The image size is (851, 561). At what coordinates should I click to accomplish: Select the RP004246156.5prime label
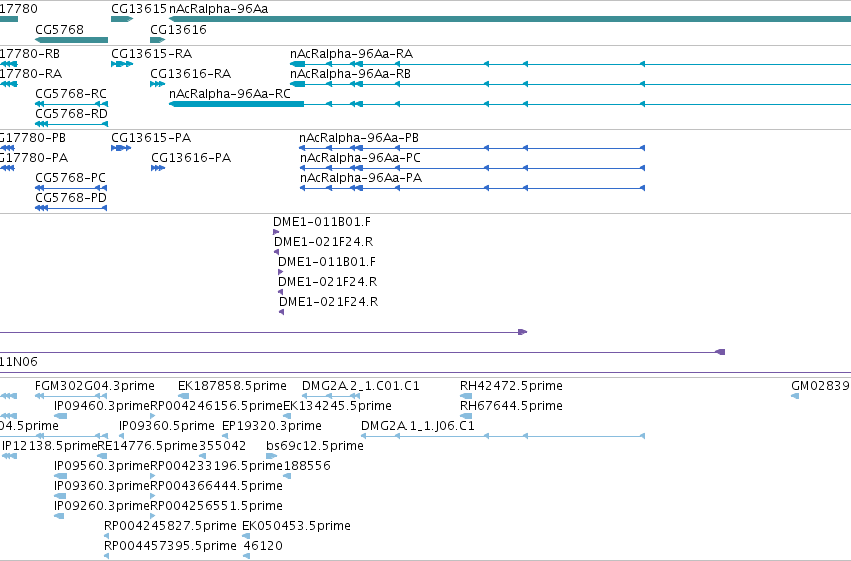(217, 406)
